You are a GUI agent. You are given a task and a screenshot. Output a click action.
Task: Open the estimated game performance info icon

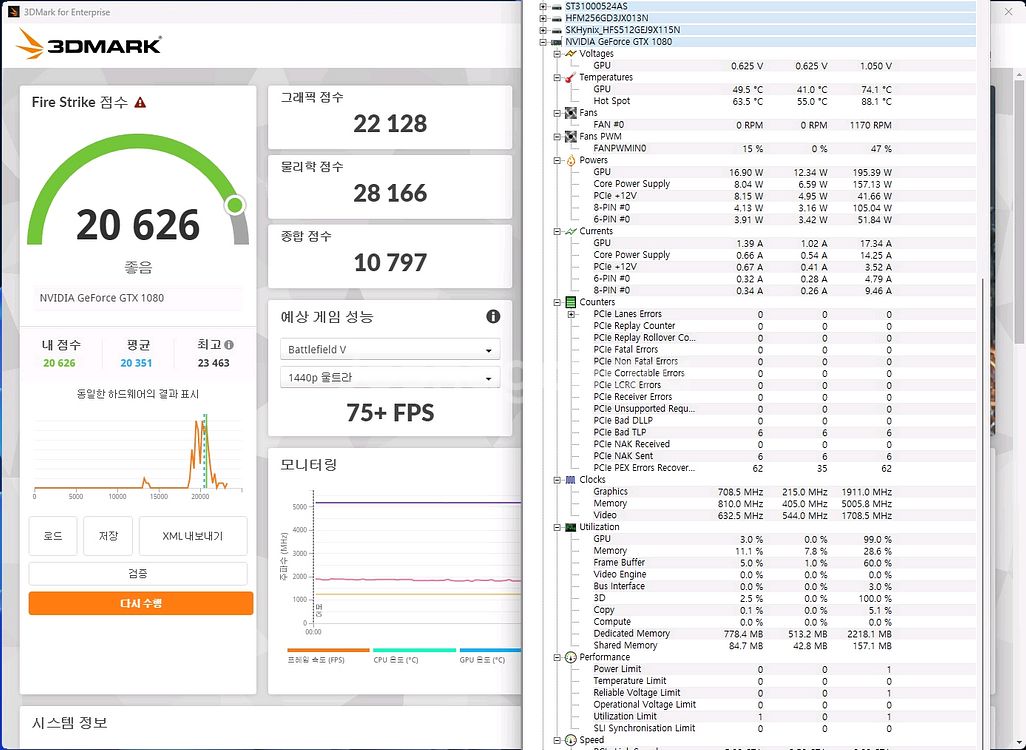pyautogui.click(x=493, y=317)
